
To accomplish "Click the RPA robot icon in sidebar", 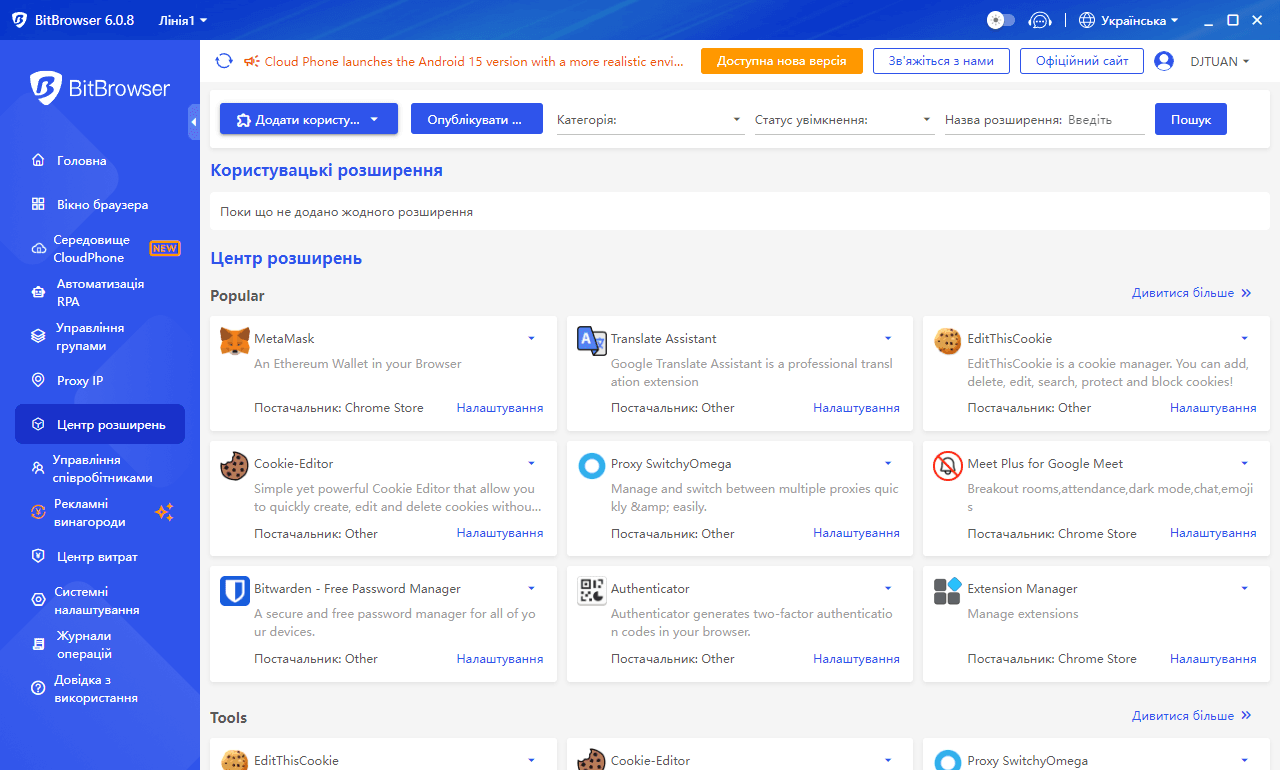I will coord(38,293).
